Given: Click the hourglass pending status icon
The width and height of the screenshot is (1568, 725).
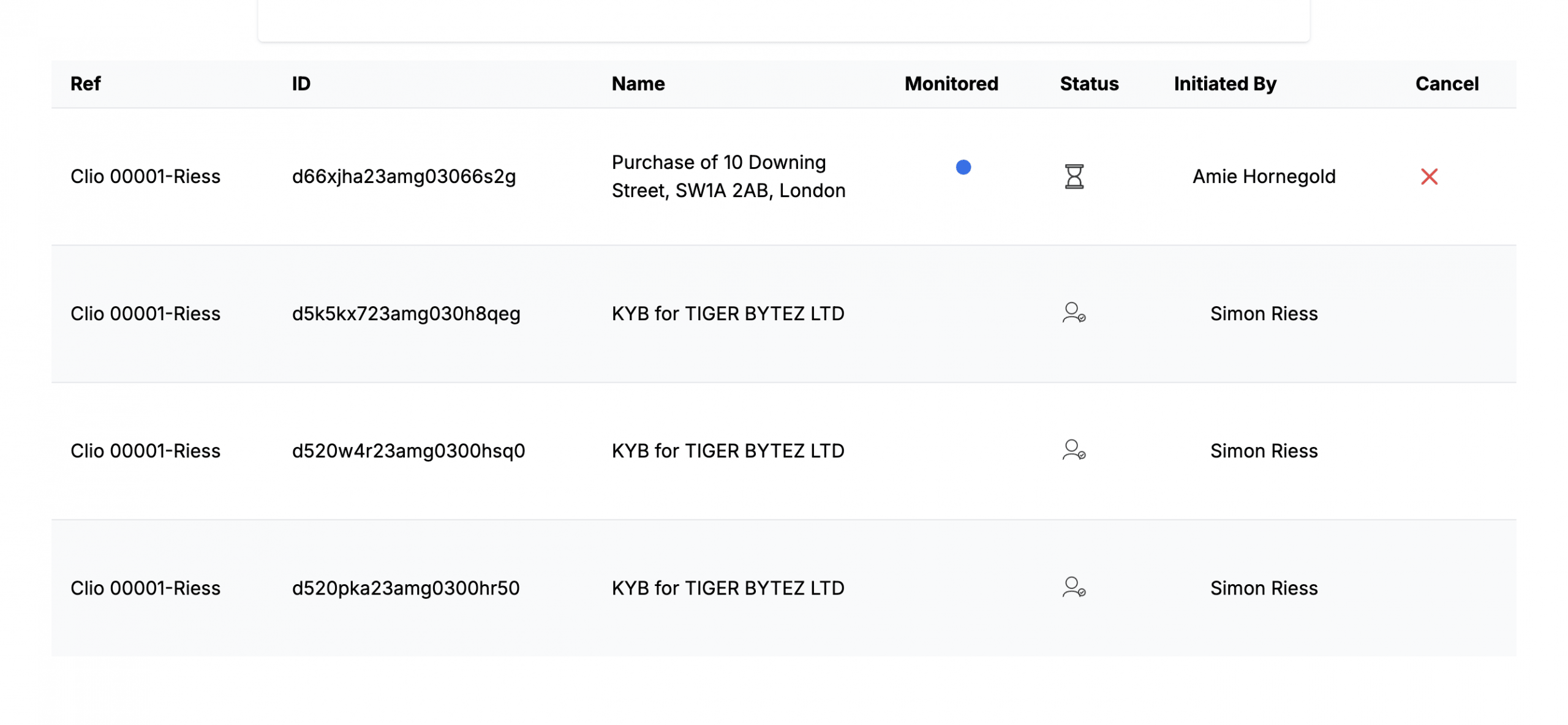Looking at the screenshot, I should pyautogui.click(x=1074, y=176).
